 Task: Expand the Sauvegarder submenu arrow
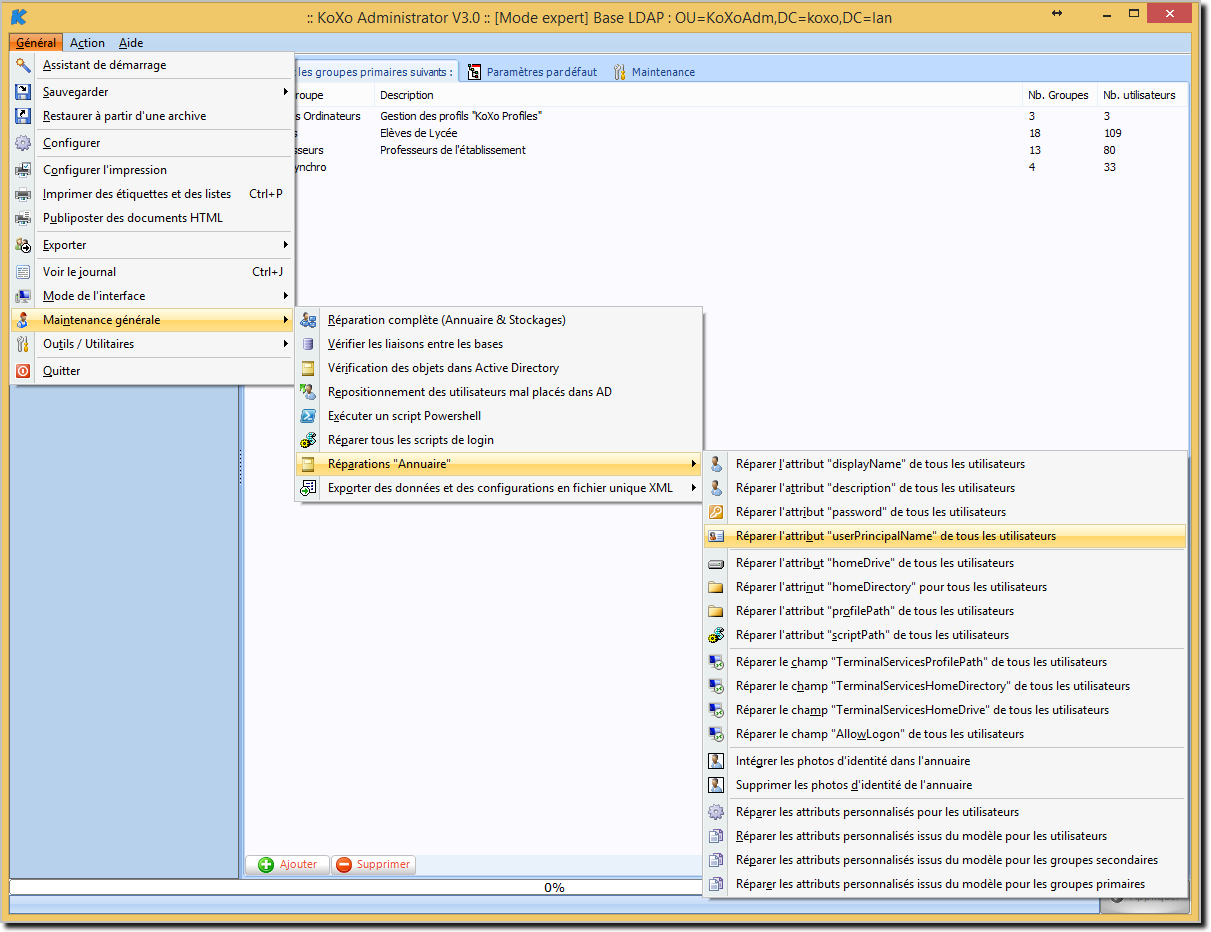click(x=286, y=92)
